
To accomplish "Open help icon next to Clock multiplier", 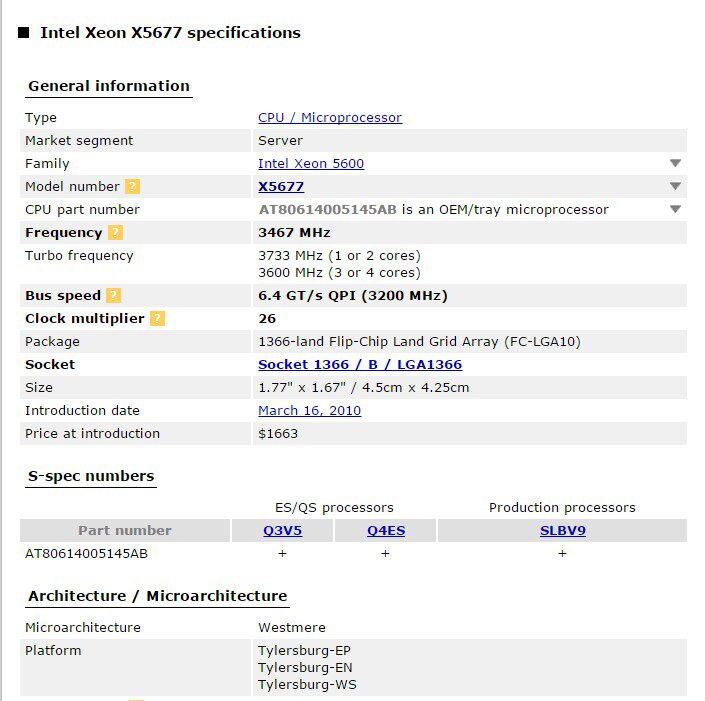I will [x=157, y=318].
